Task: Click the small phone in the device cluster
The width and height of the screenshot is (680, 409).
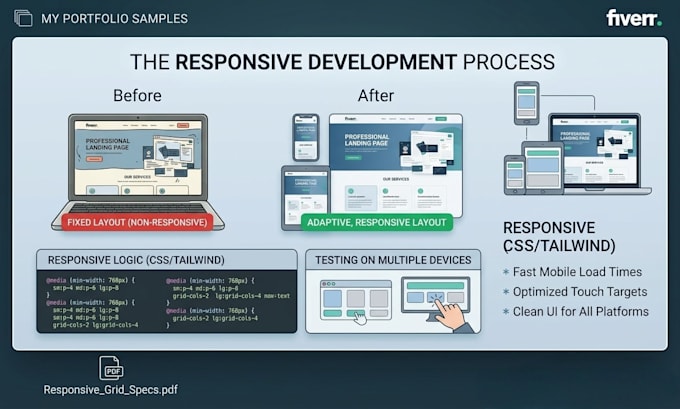Action: (515, 175)
